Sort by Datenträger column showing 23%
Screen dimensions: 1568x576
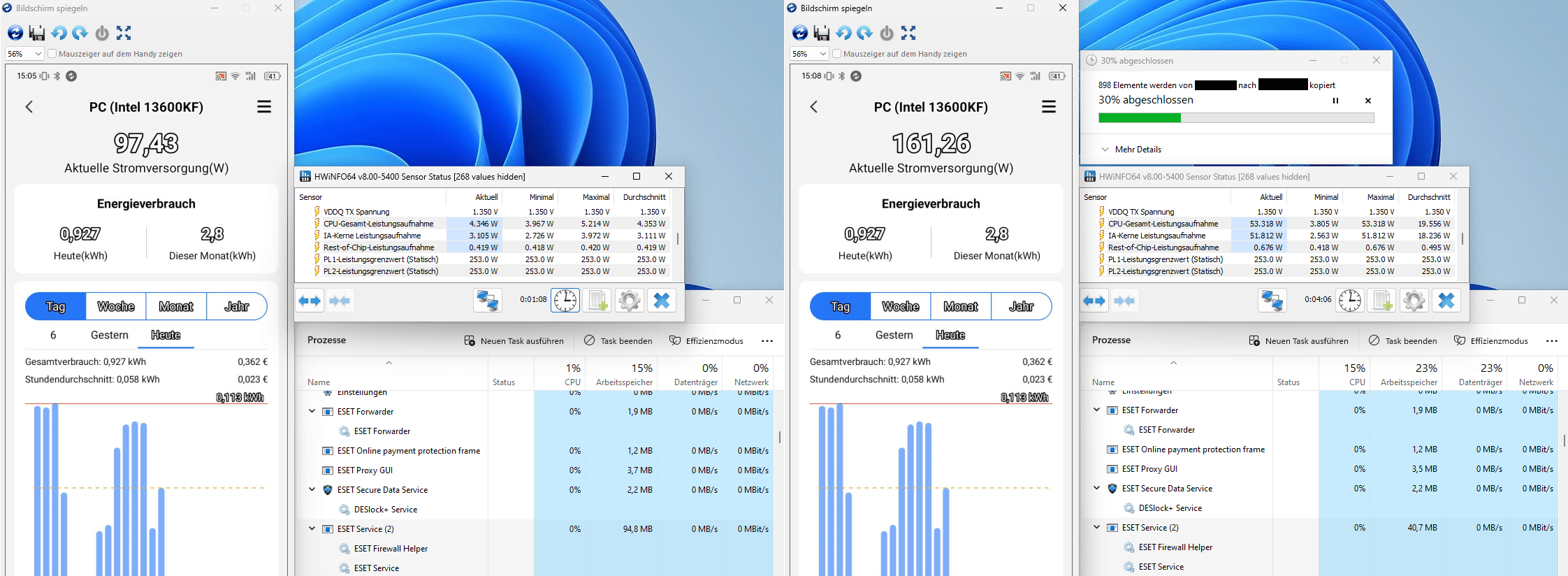tap(1474, 374)
